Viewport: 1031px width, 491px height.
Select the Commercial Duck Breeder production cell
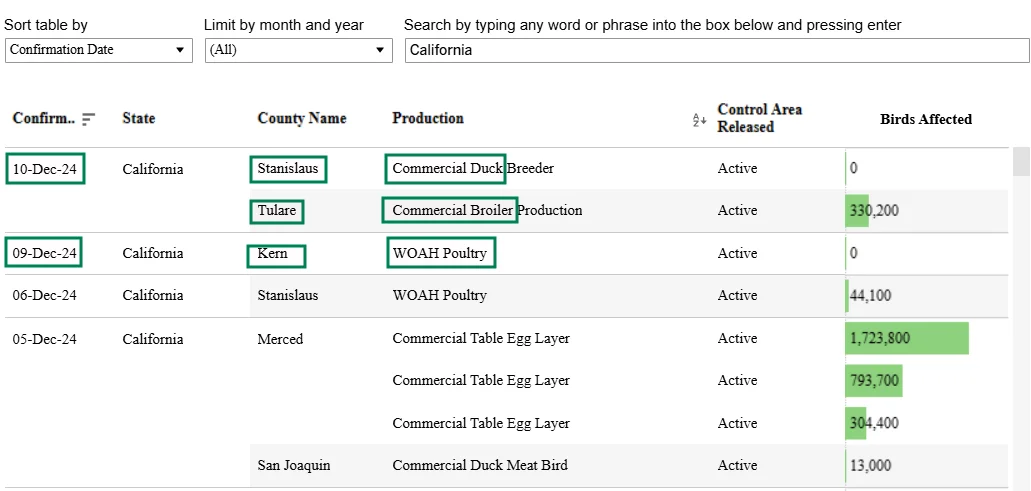pos(473,168)
